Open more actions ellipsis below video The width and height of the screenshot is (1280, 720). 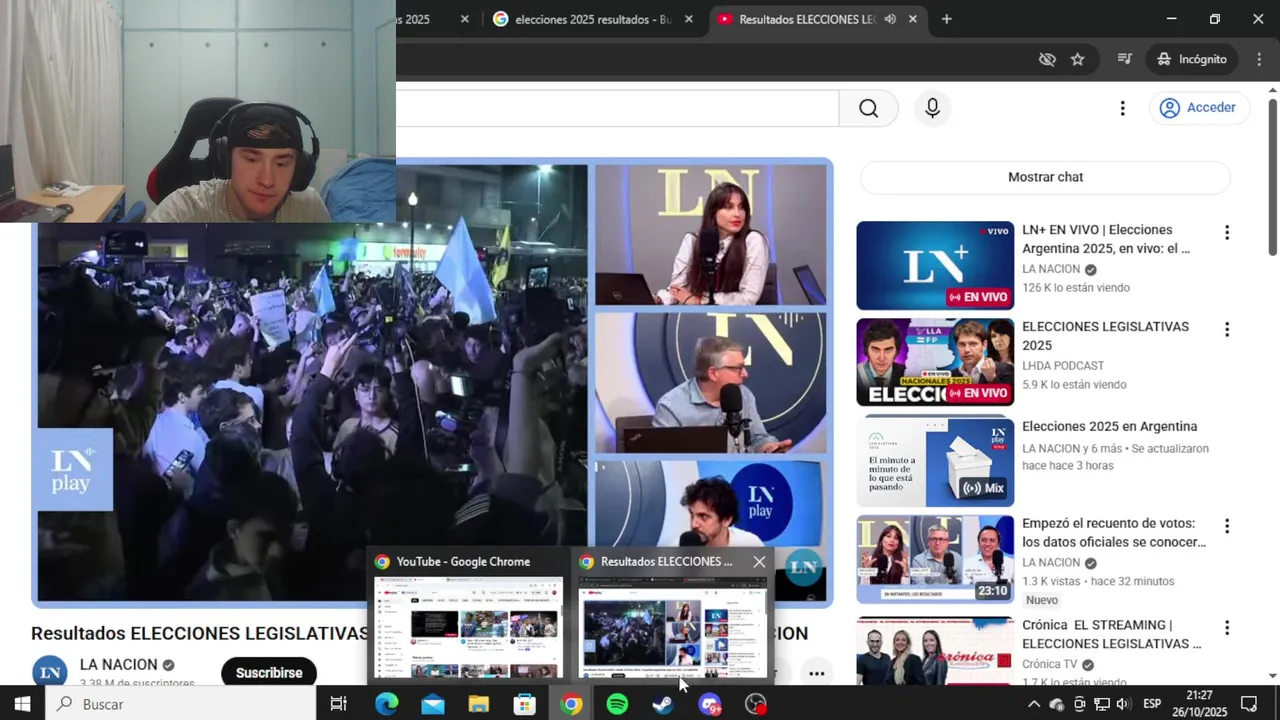(x=816, y=673)
